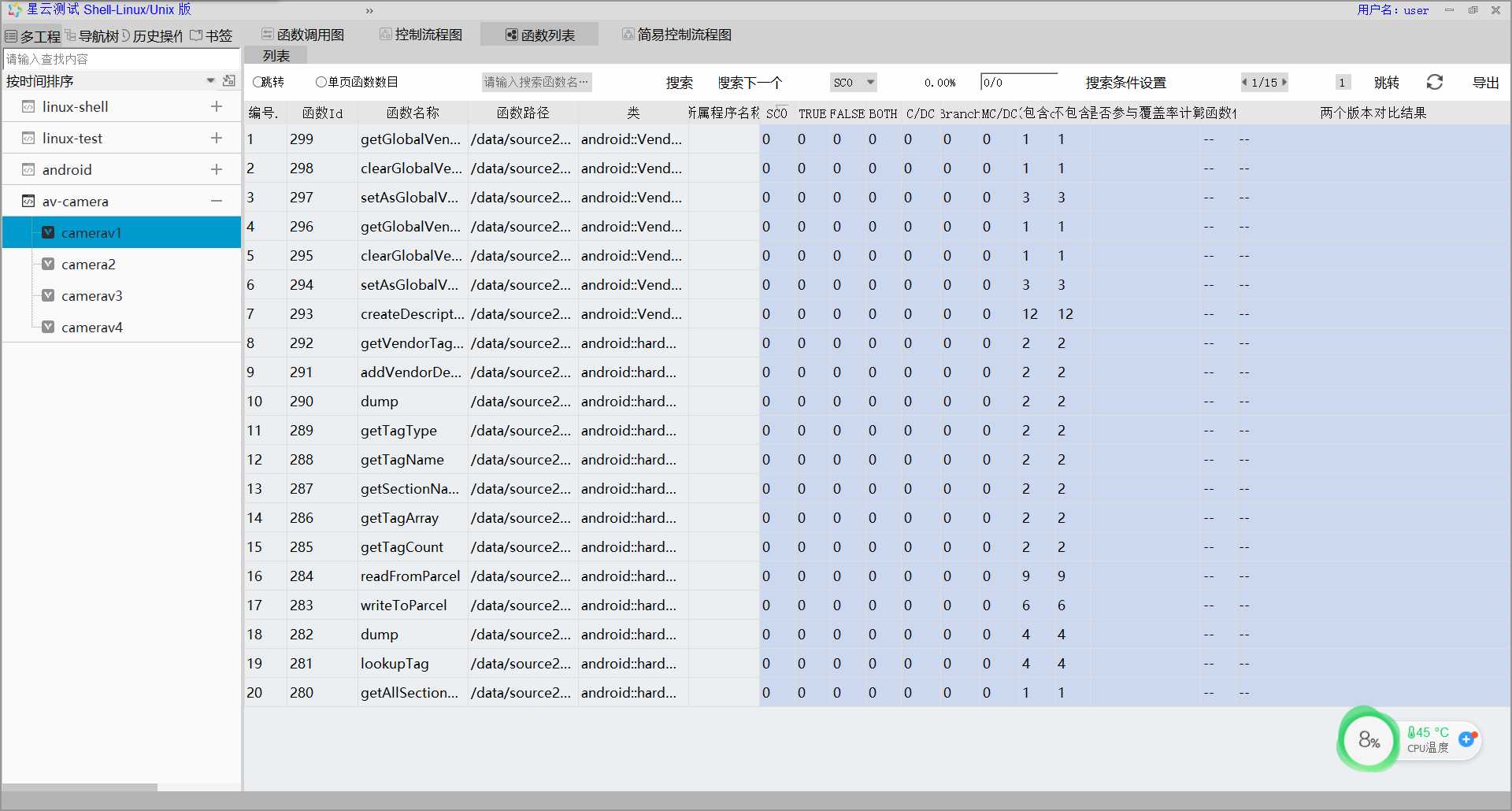Open the 按时间排序 sort dropdown

click(x=210, y=80)
